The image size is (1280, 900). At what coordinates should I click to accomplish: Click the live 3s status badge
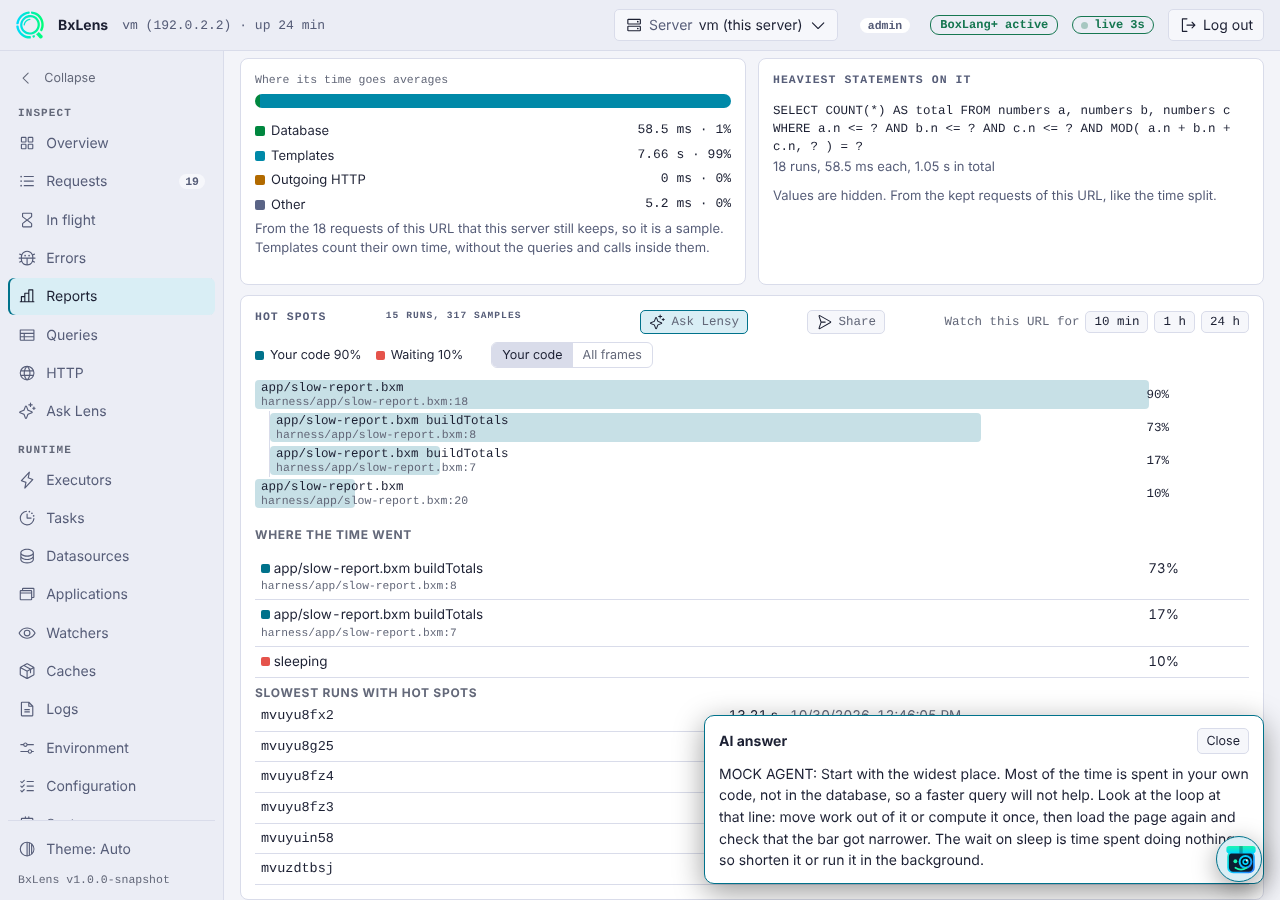pos(1113,25)
